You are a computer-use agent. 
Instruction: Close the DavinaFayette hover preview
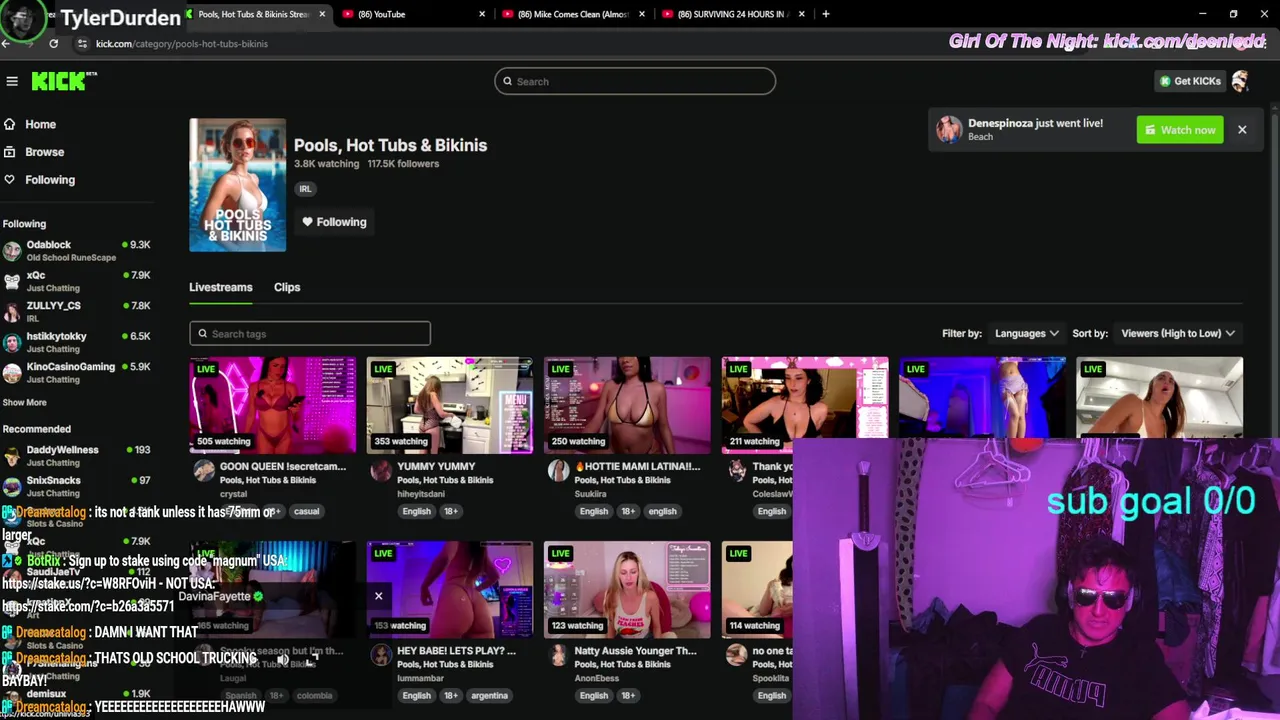pos(378,596)
